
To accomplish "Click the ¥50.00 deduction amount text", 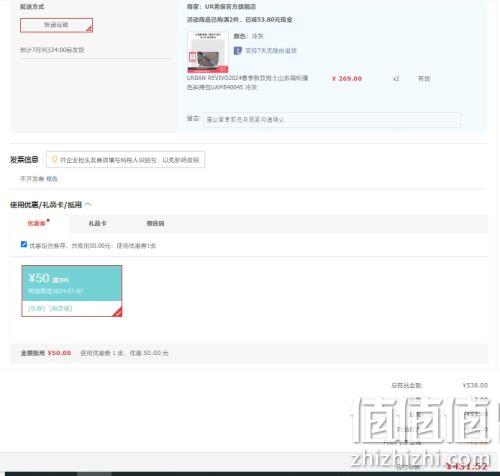I will coord(59,353).
